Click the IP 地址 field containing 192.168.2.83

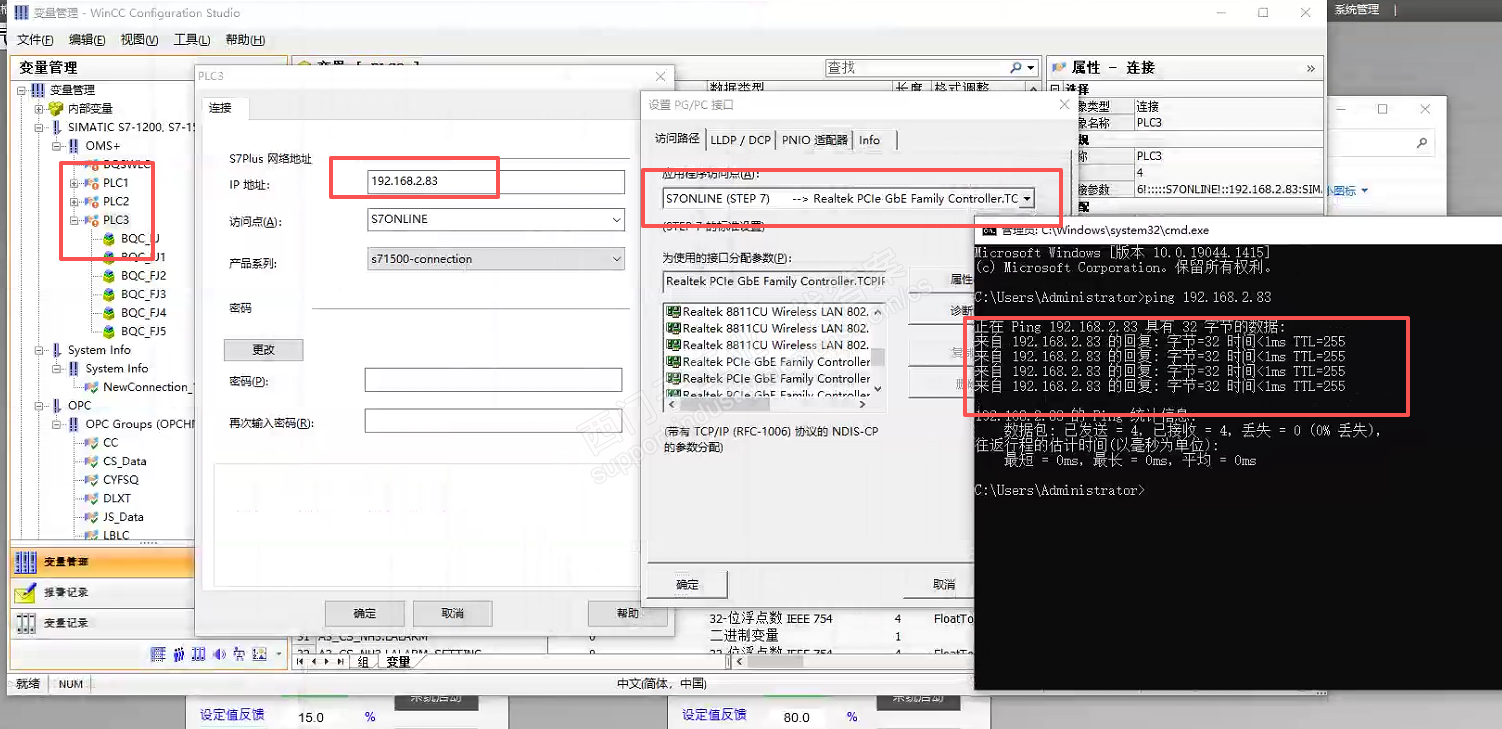click(496, 181)
